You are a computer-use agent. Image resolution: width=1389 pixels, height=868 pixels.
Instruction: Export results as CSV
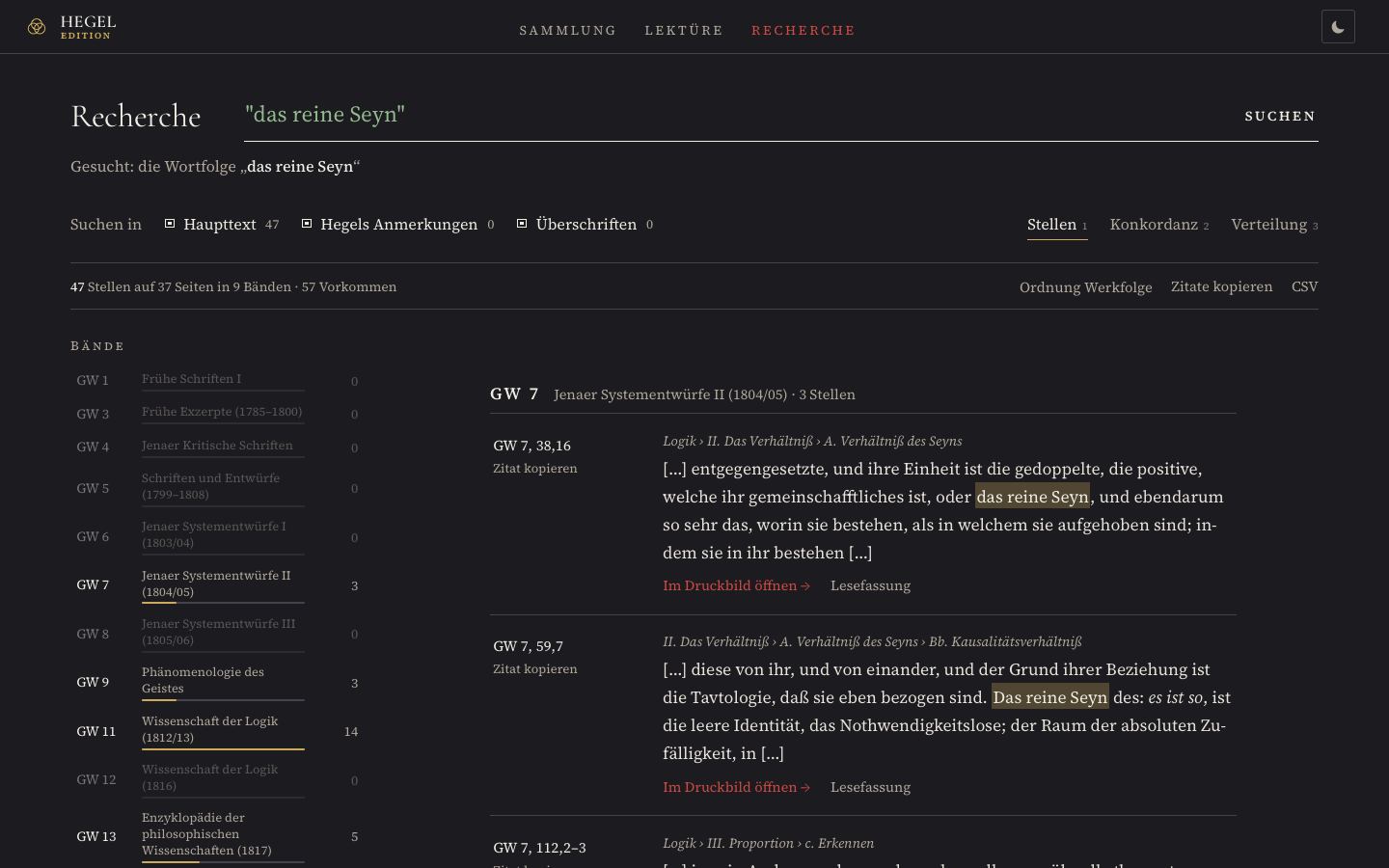[x=1304, y=286]
